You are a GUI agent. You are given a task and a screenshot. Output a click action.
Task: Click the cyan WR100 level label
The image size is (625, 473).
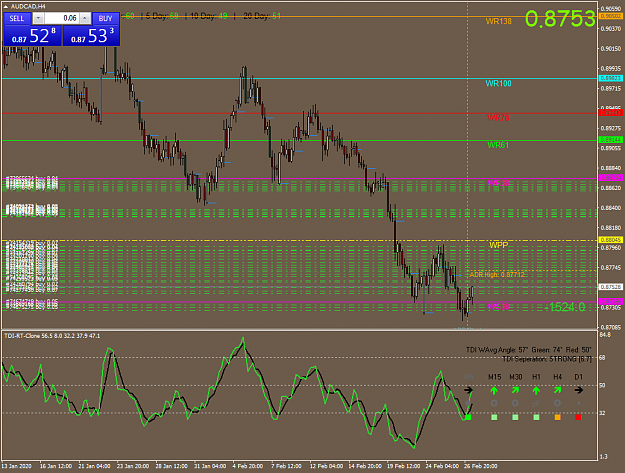(x=498, y=83)
